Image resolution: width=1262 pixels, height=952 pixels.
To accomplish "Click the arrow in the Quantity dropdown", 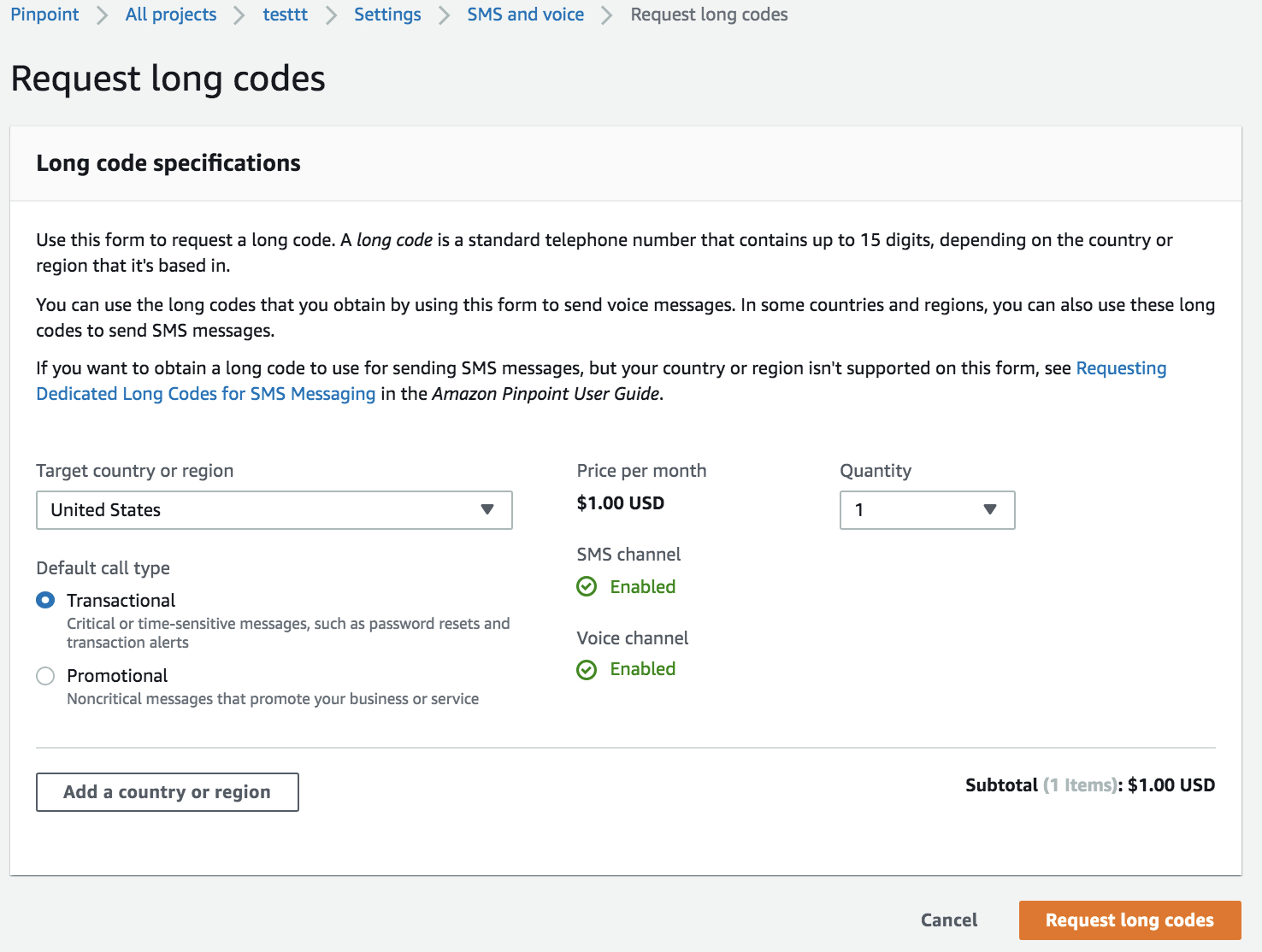I will pos(990,509).
